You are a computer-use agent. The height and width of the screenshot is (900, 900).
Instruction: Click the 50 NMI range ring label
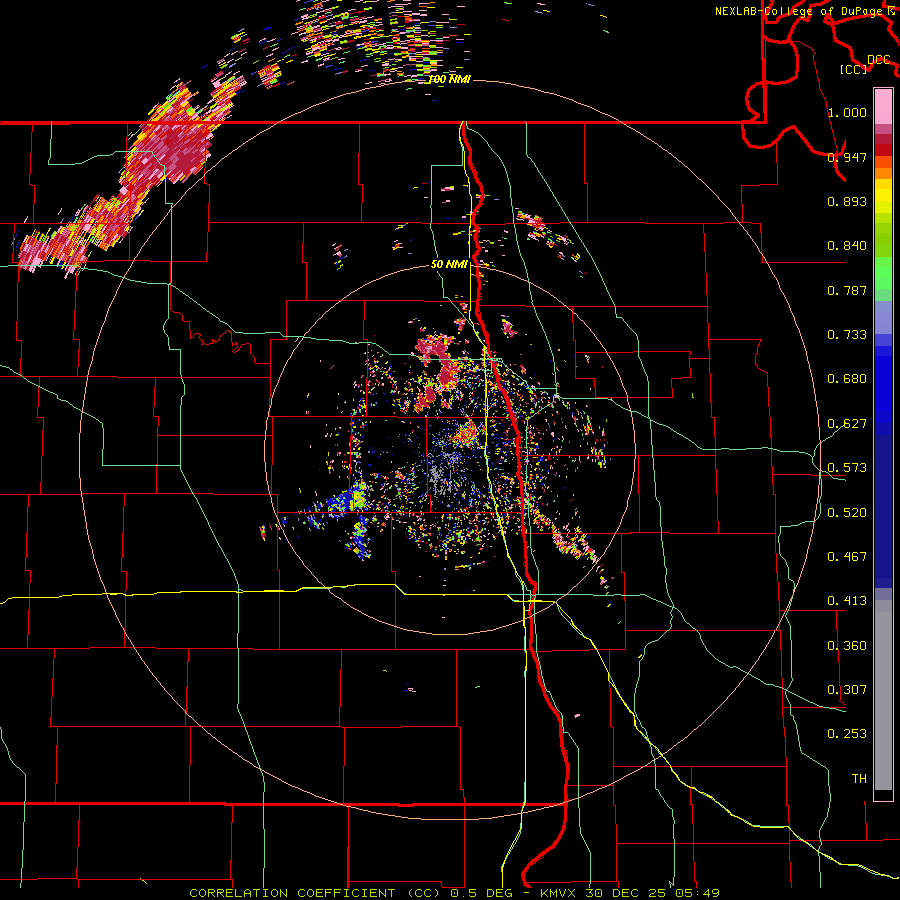point(449,265)
